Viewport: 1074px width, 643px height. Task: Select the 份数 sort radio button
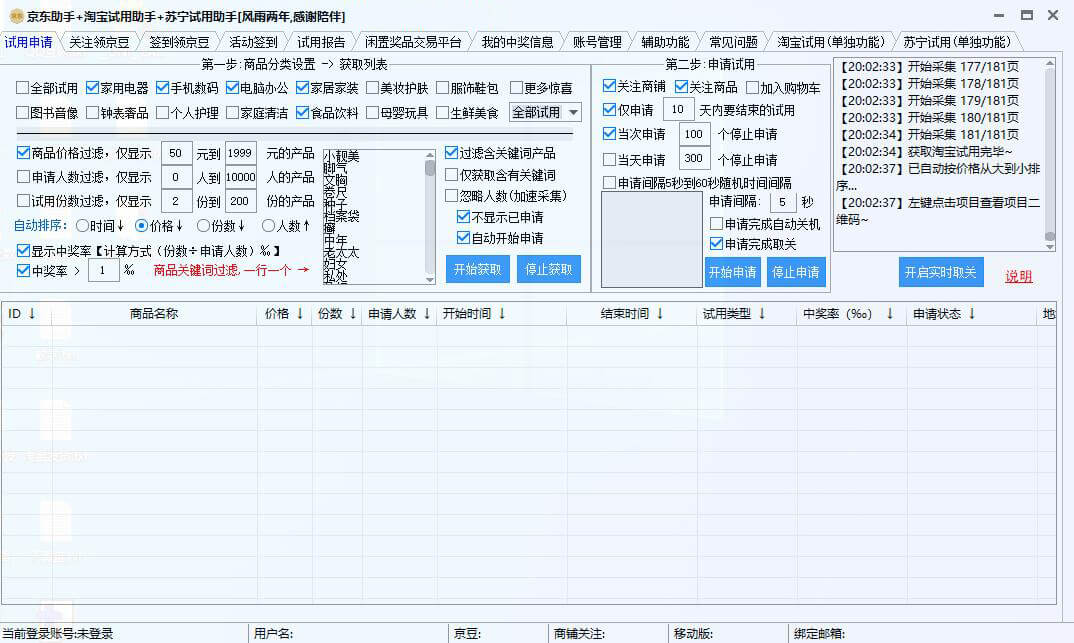pyautogui.click(x=203, y=225)
